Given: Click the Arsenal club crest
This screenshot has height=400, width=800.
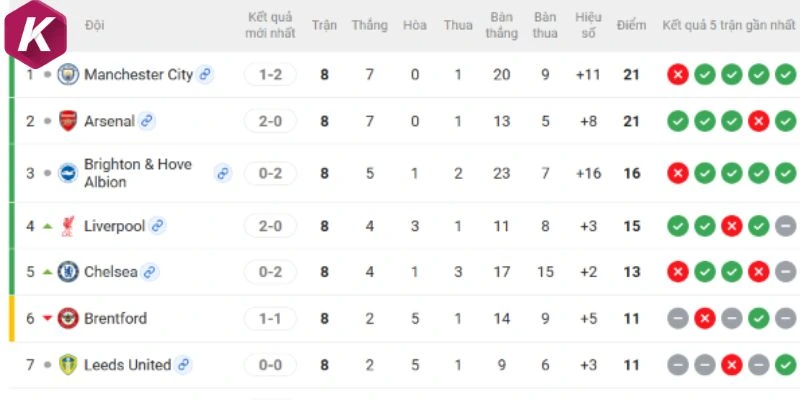Looking at the screenshot, I should pyautogui.click(x=68, y=121).
